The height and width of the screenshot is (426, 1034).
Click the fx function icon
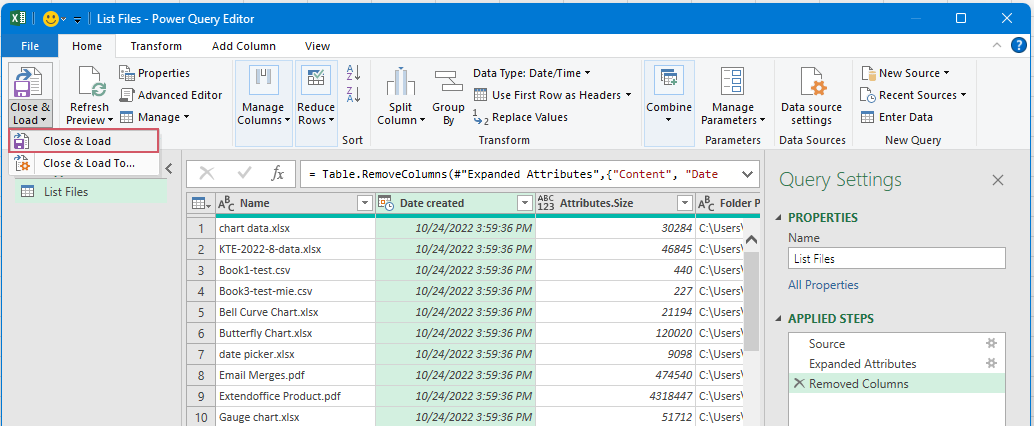278,174
